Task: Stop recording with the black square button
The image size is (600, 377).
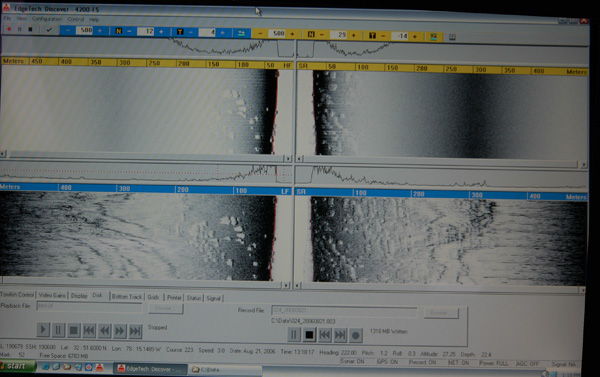Action: [309, 335]
